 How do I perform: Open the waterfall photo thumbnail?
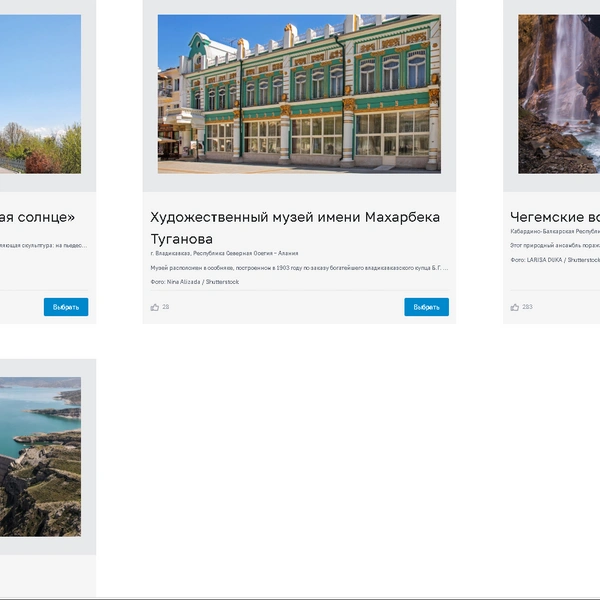point(559,94)
